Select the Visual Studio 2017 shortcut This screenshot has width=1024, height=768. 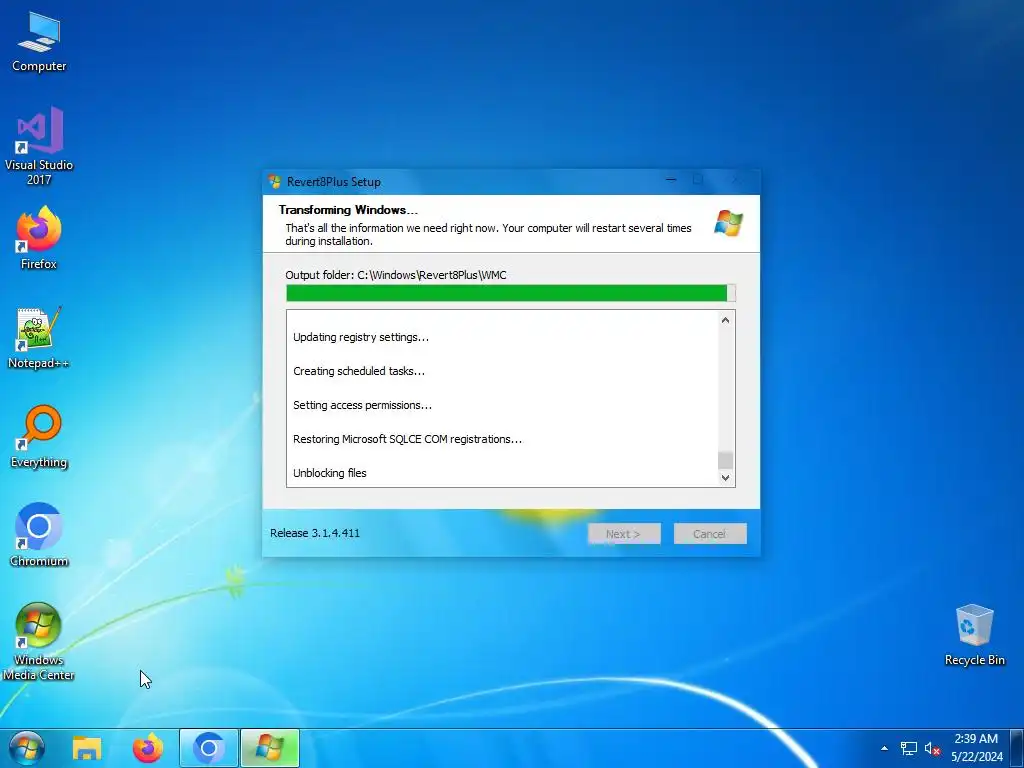(x=39, y=145)
